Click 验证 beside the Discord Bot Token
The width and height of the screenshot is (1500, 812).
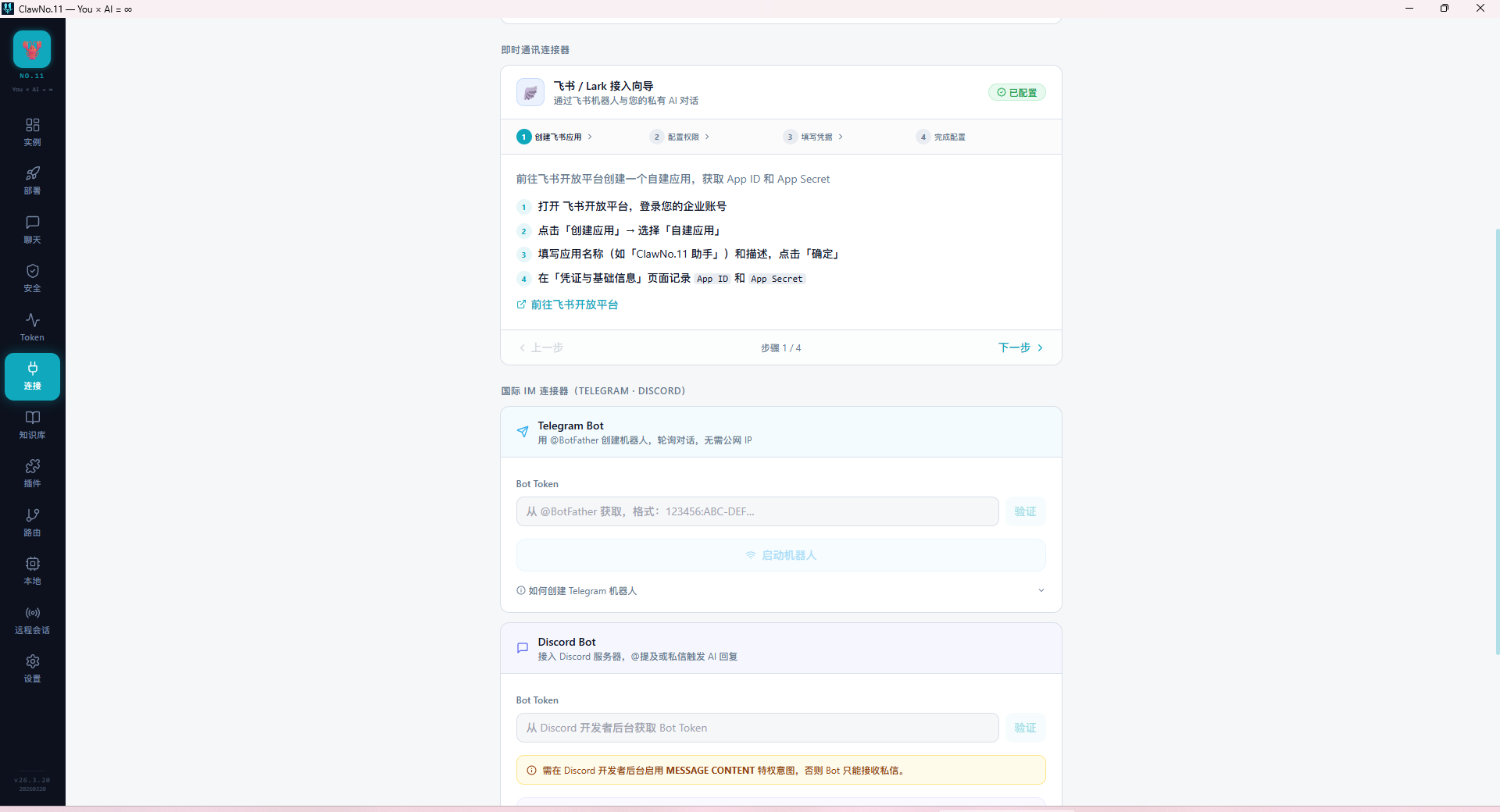pyautogui.click(x=1025, y=728)
